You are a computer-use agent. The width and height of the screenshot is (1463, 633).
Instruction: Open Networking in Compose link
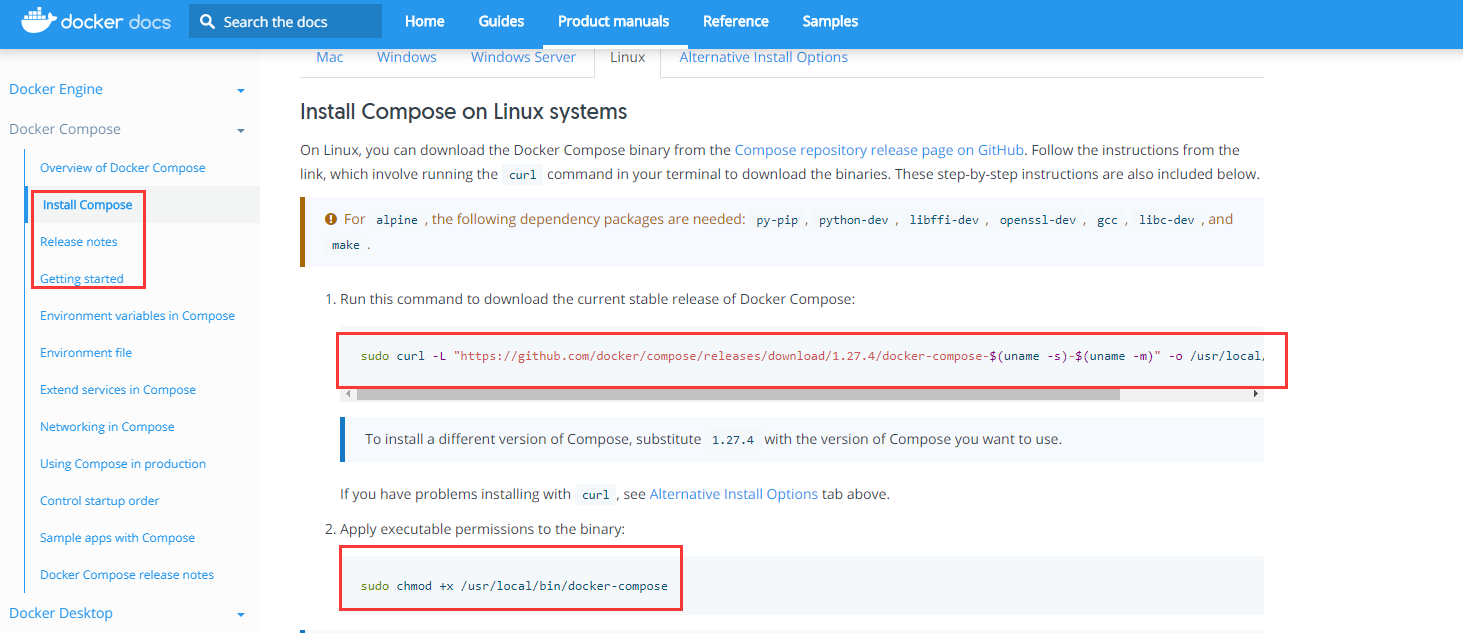(x=107, y=427)
